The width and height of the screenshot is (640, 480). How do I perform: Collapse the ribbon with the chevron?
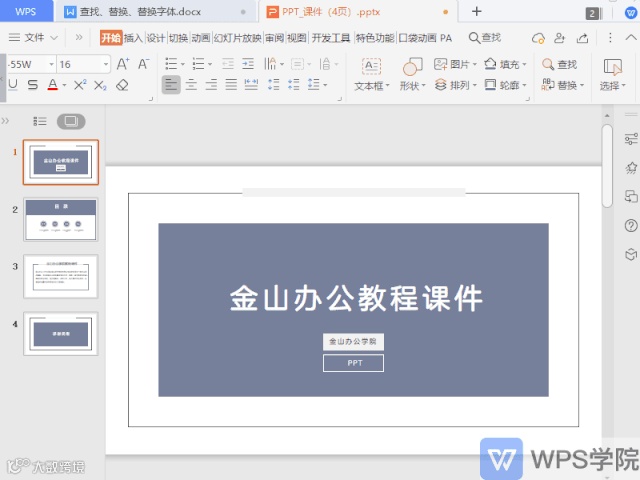pyautogui.click(x=631, y=38)
